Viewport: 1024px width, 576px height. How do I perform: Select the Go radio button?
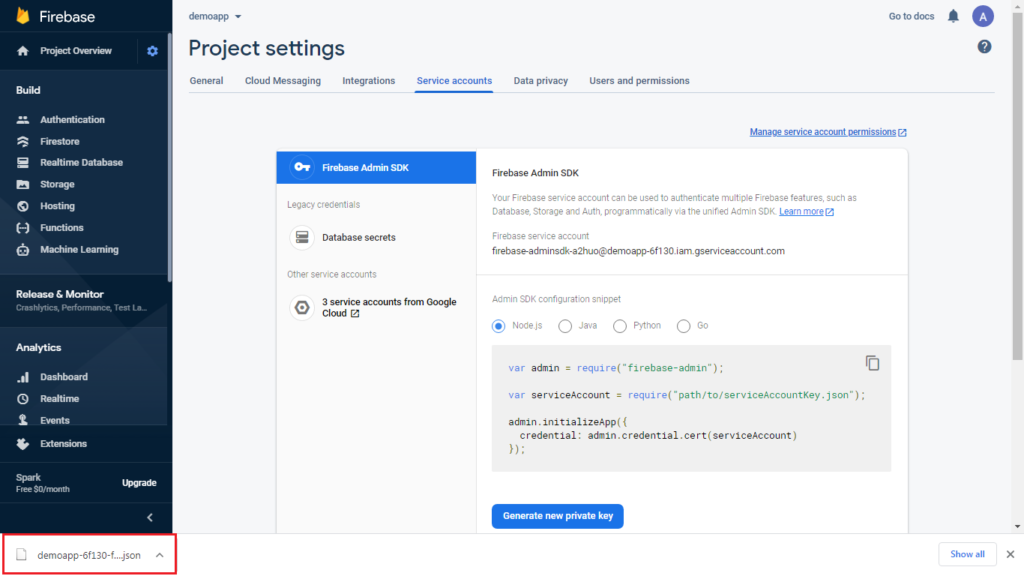click(x=683, y=326)
